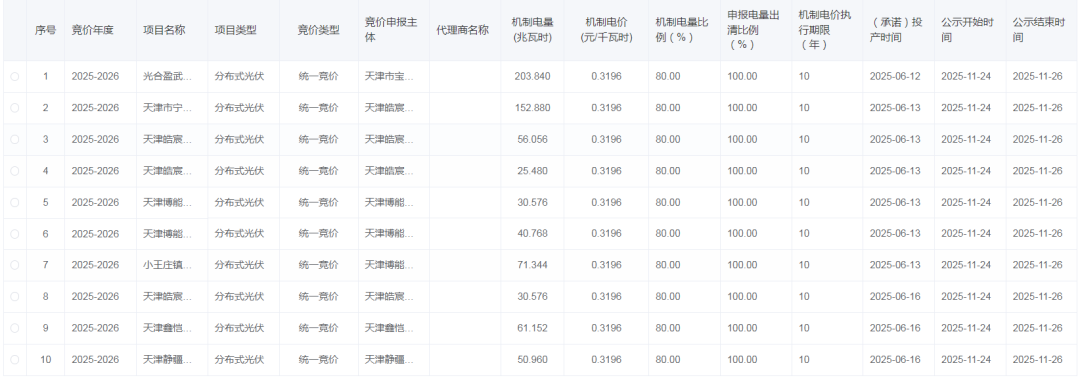Select the radio button for row 7
1080x382 pixels.
click(x=14, y=265)
